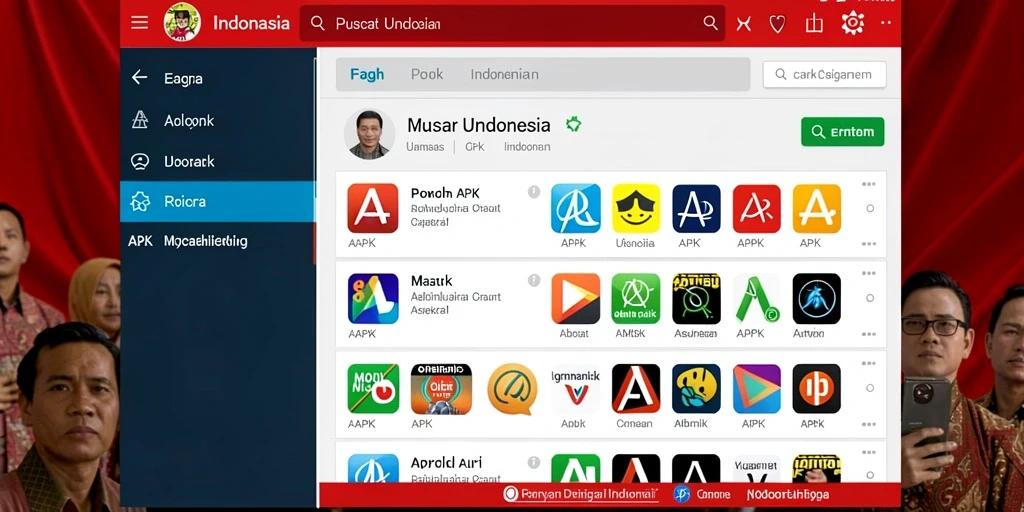Select the highlighted Roicra sidebar item
Image resolution: width=1024 pixels, height=512 pixels.
217,201
